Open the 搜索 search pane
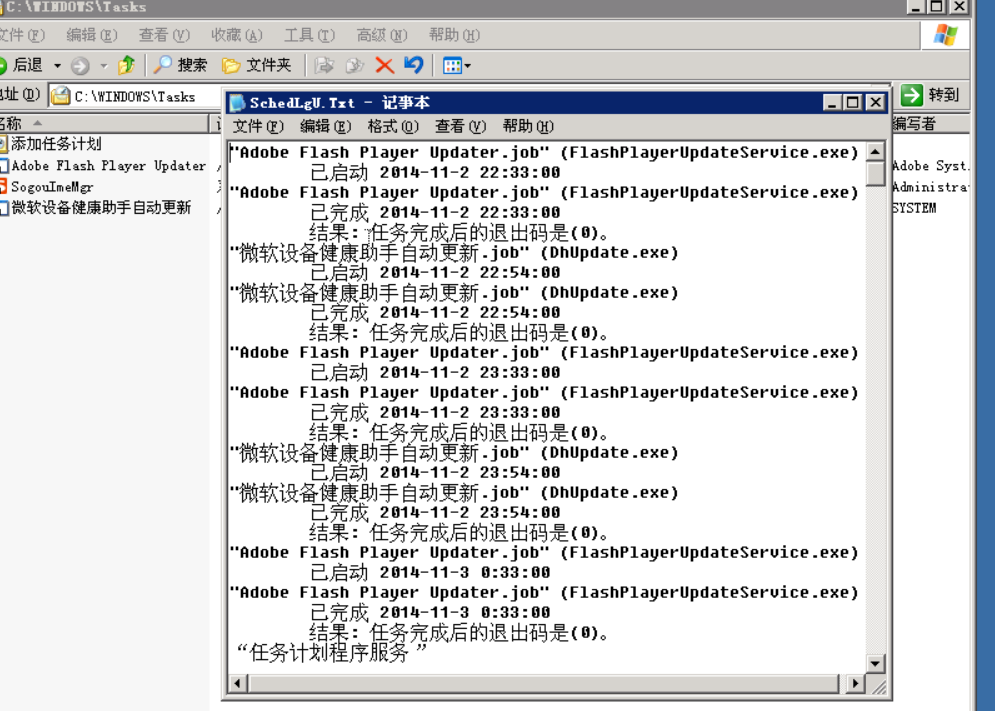The width and height of the screenshot is (995, 711). point(181,65)
